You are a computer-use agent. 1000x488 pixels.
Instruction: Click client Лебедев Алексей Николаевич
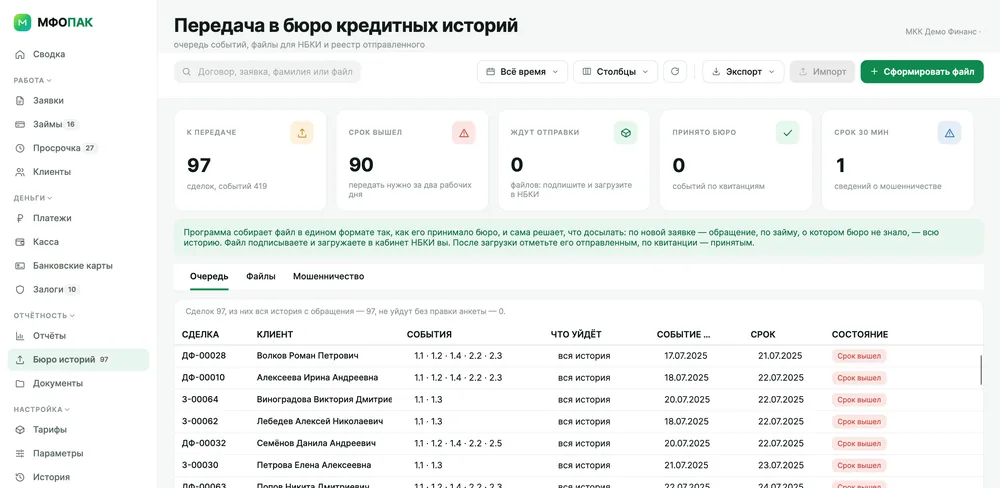coord(320,421)
